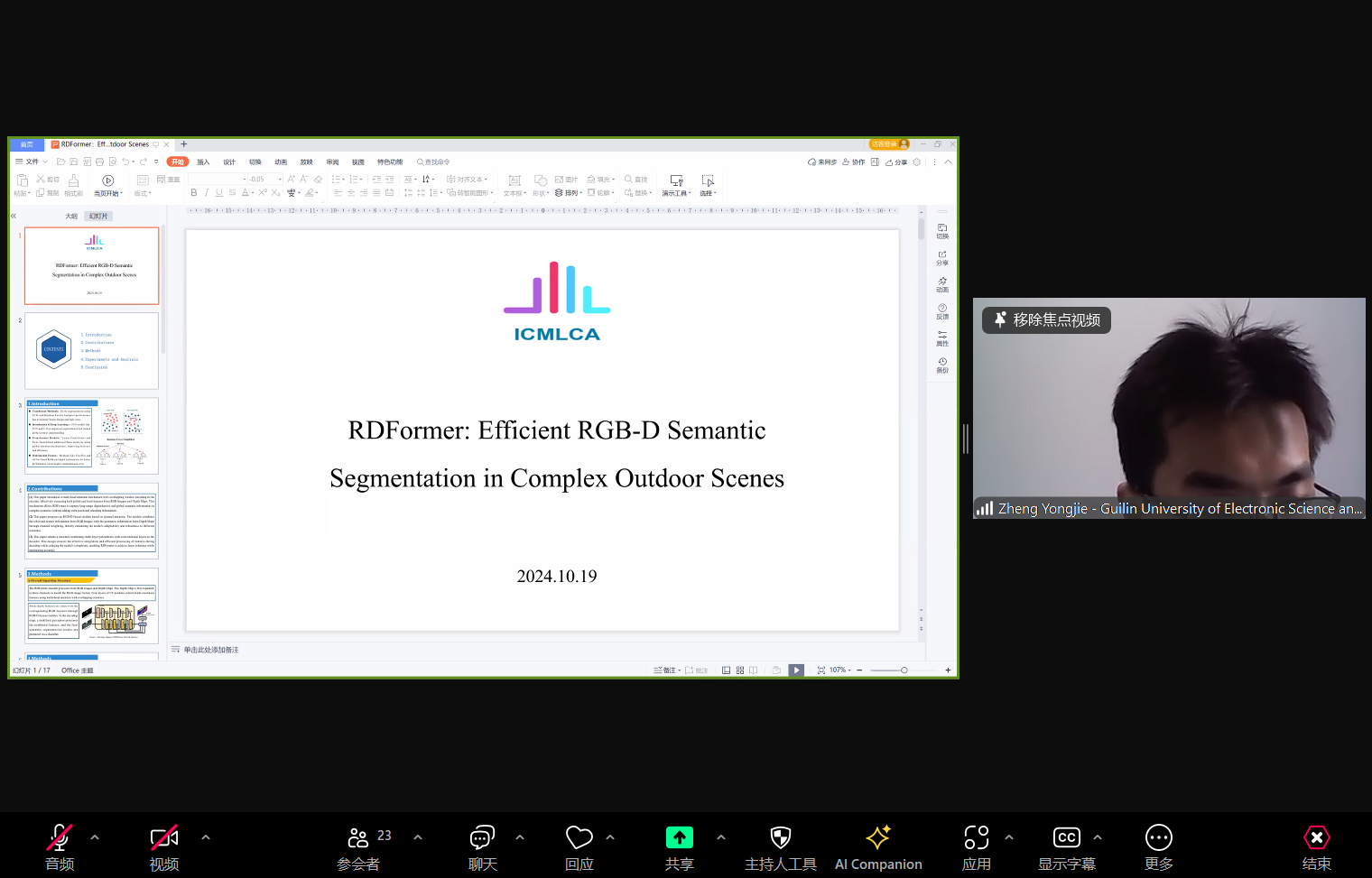Toggle captions with 显示字幕 CC button
Image resolution: width=1372 pixels, height=878 pixels.
point(1067,846)
